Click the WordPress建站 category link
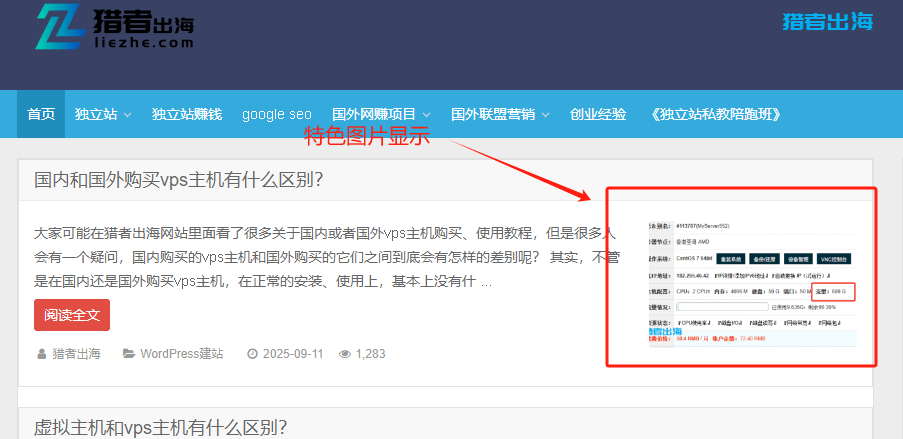 [181, 354]
